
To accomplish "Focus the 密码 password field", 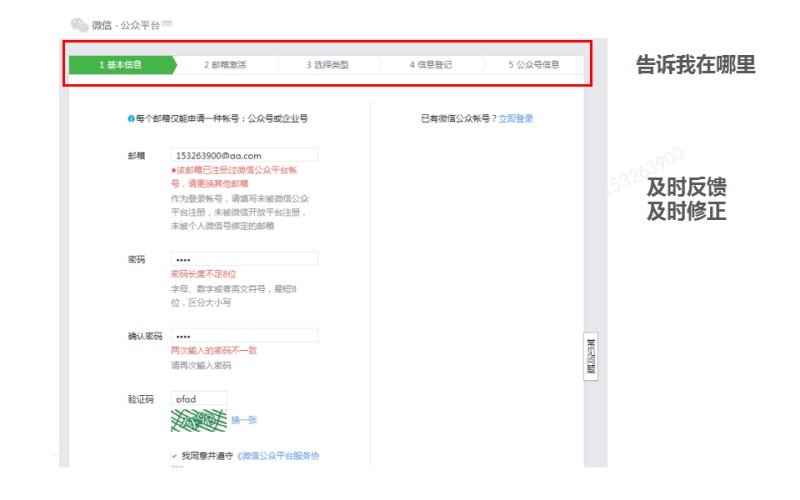I will [244, 259].
